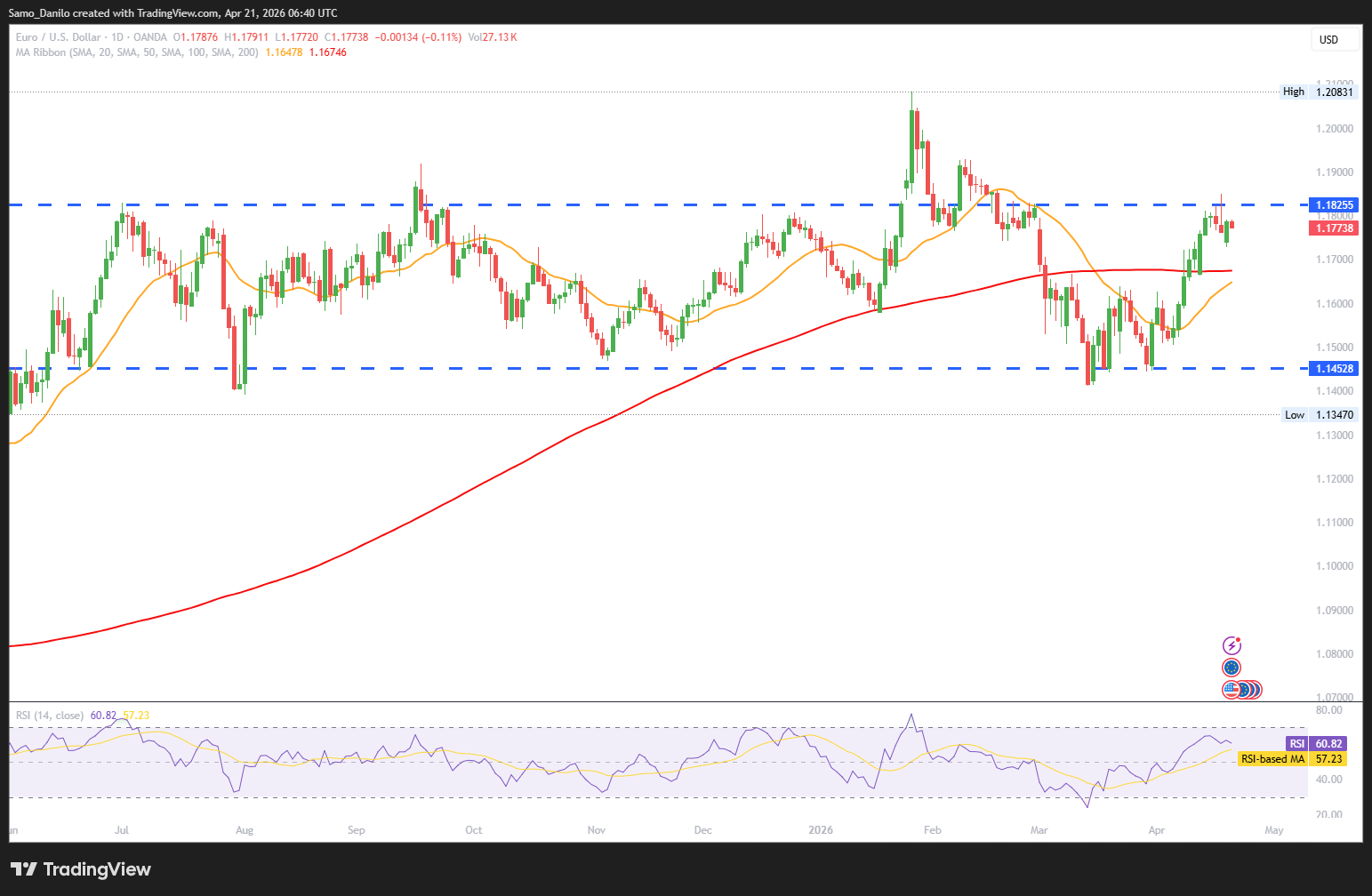This screenshot has width=1372, height=896.
Task: Click the RSI (14, close) indicator label
Action: 50,716
